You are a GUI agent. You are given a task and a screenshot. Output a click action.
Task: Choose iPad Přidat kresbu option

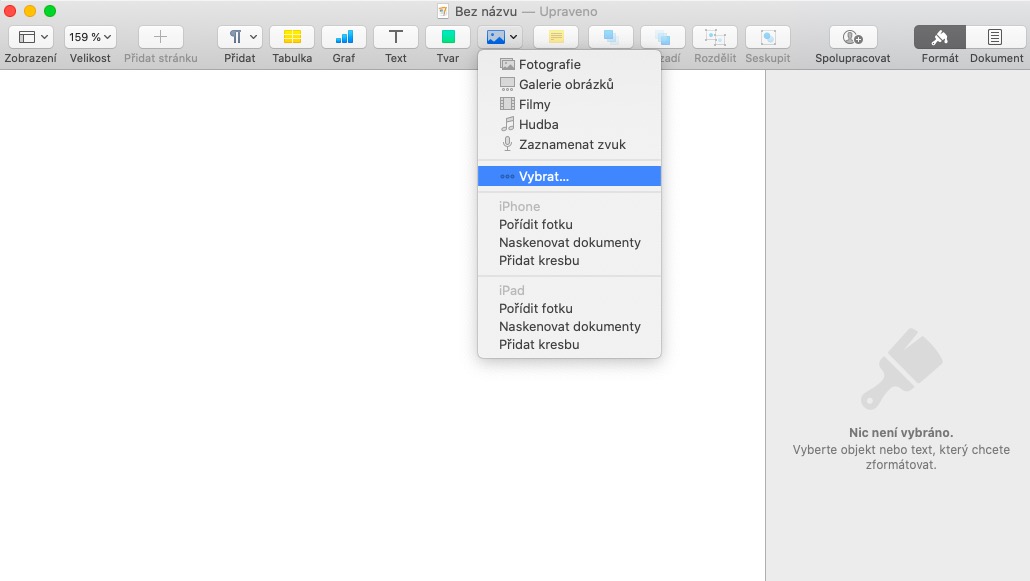[x=570, y=344]
